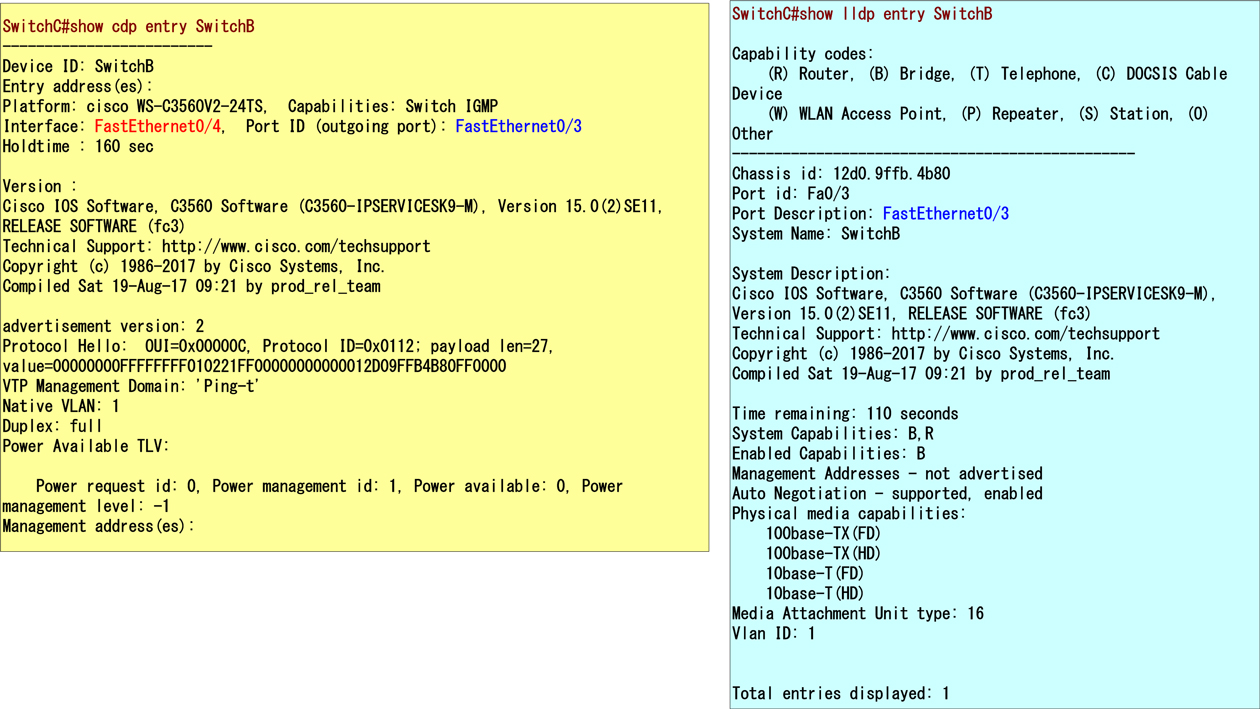Click the 'System Capabilities: B,R' line
The width and height of the screenshot is (1260, 709).
pos(832,434)
